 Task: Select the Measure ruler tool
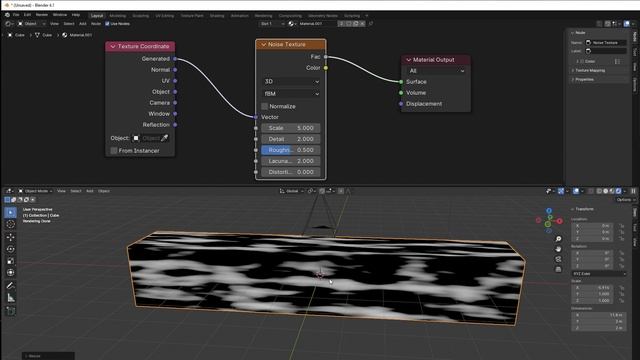(x=11, y=298)
